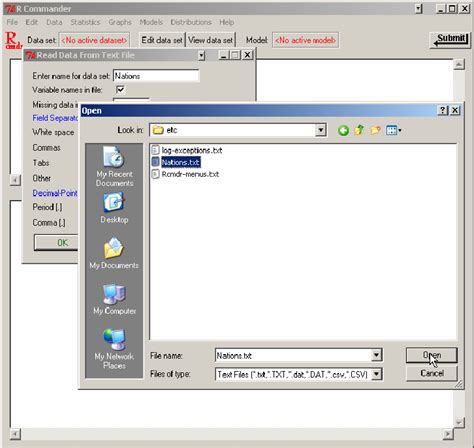Click the Cancel button
The width and height of the screenshot is (474, 448).
pyautogui.click(x=432, y=373)
